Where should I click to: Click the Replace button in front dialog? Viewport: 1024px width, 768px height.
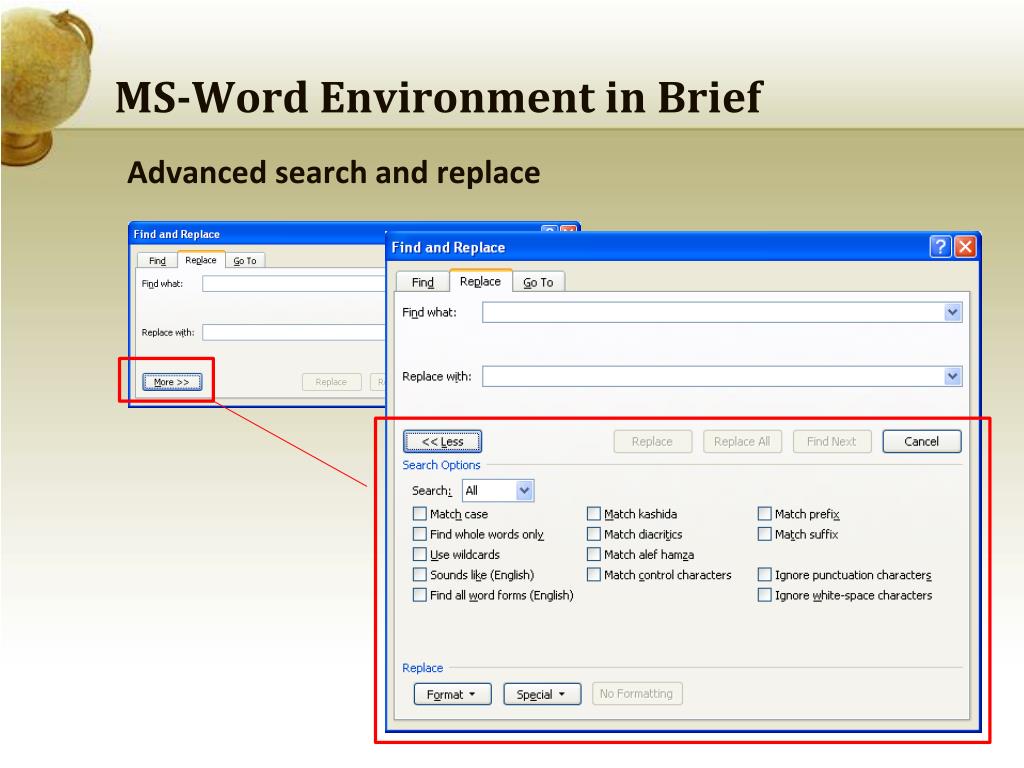tap(652, 441)
